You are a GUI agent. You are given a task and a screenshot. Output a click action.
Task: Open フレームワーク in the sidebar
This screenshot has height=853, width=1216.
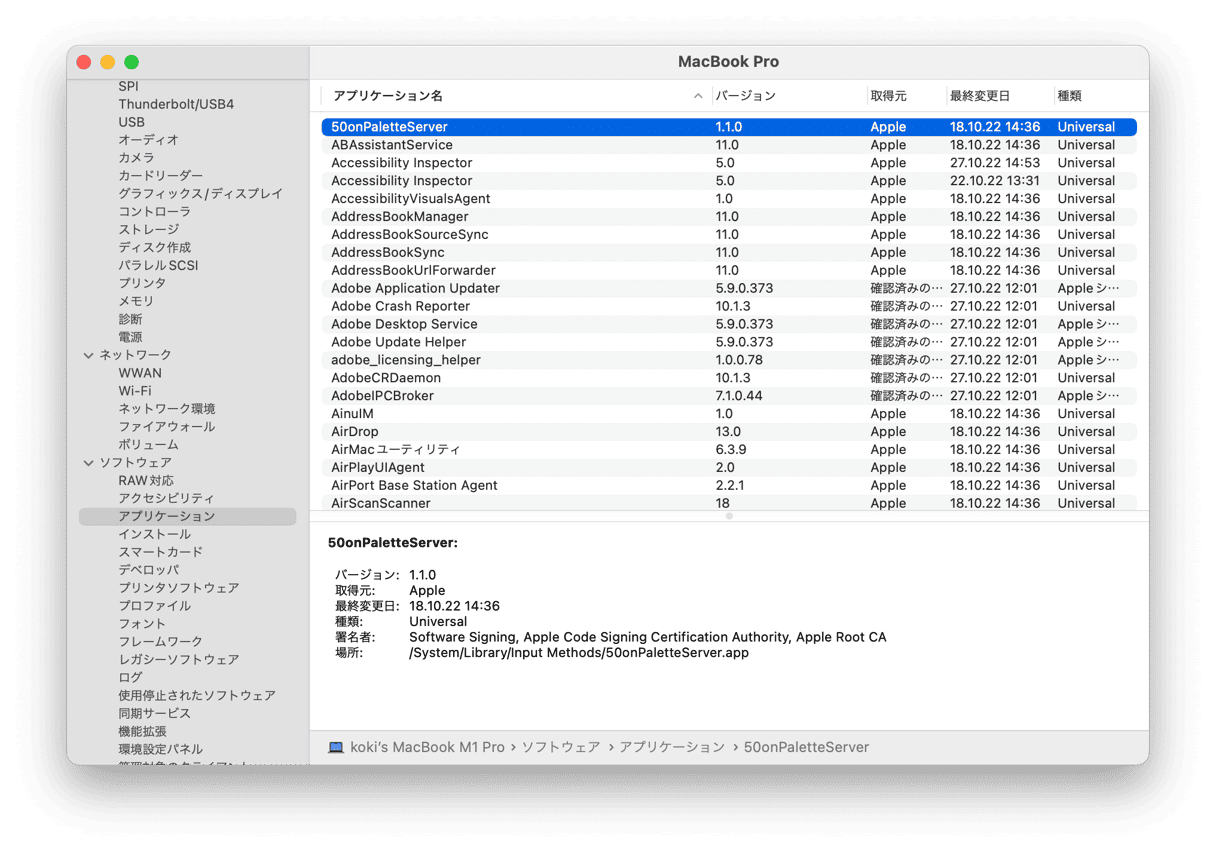pos(160,643)
